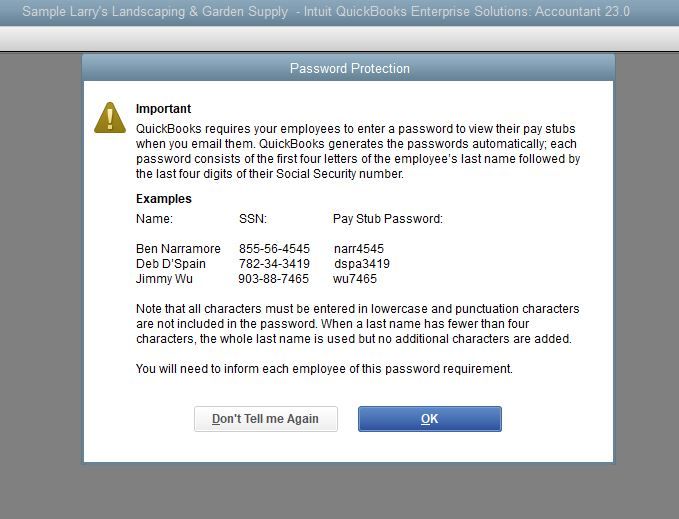Click the example password wu7465
The height and width of the screenshot is (519, 679).
coord(354,279)
